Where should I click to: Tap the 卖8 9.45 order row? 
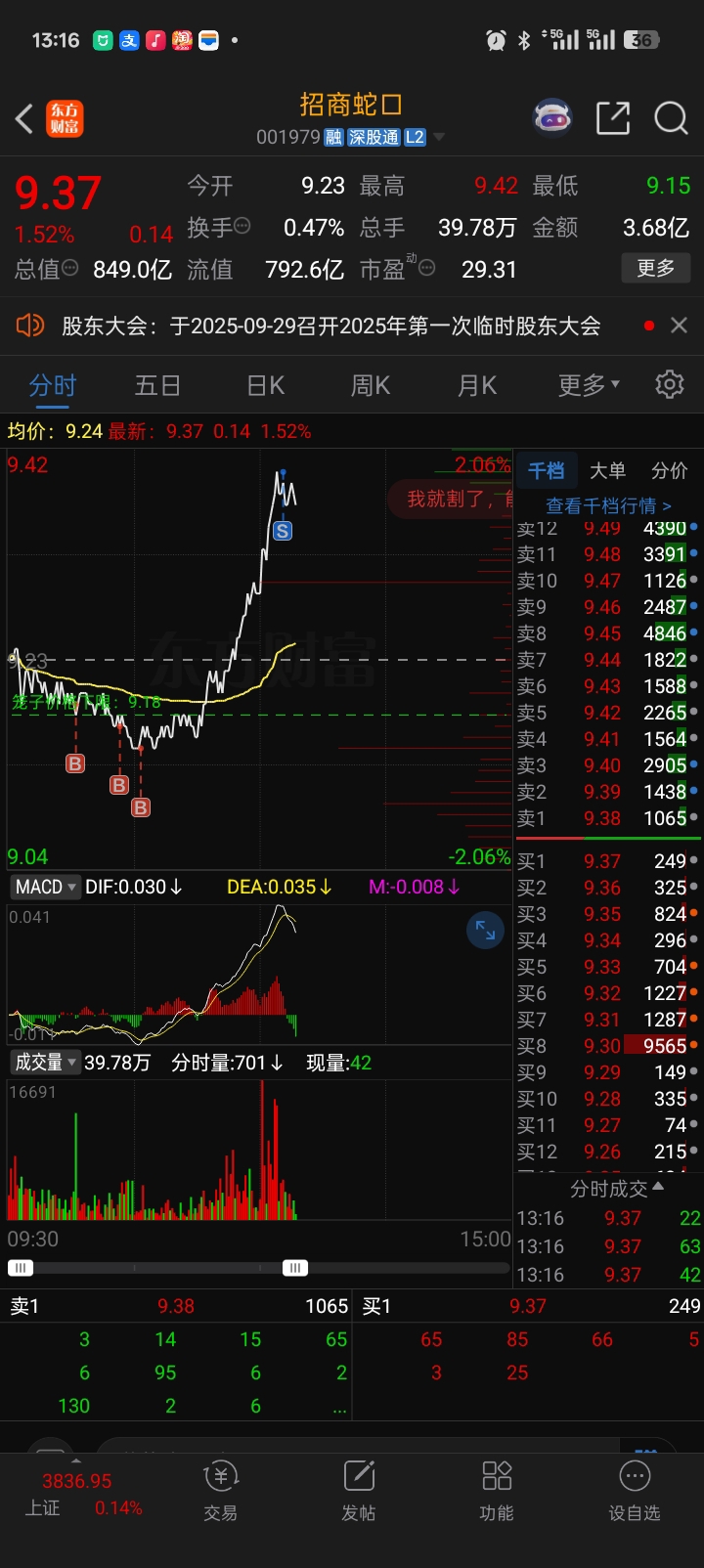click(607, 633)
